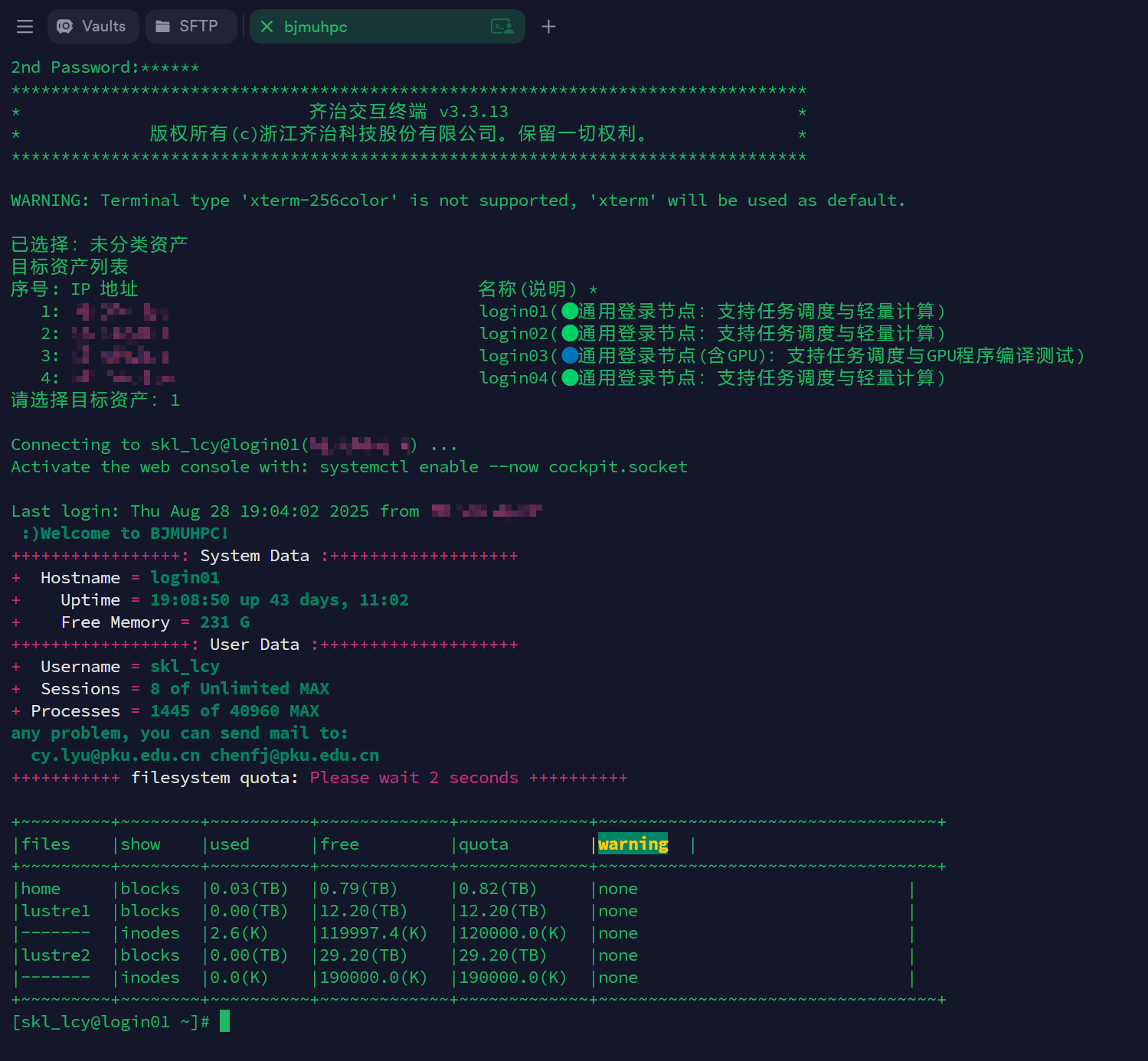This screenshot has height=1061, width=1148.
Task: Click the Username value skl_lcy
Action: (x=185, y=667)
